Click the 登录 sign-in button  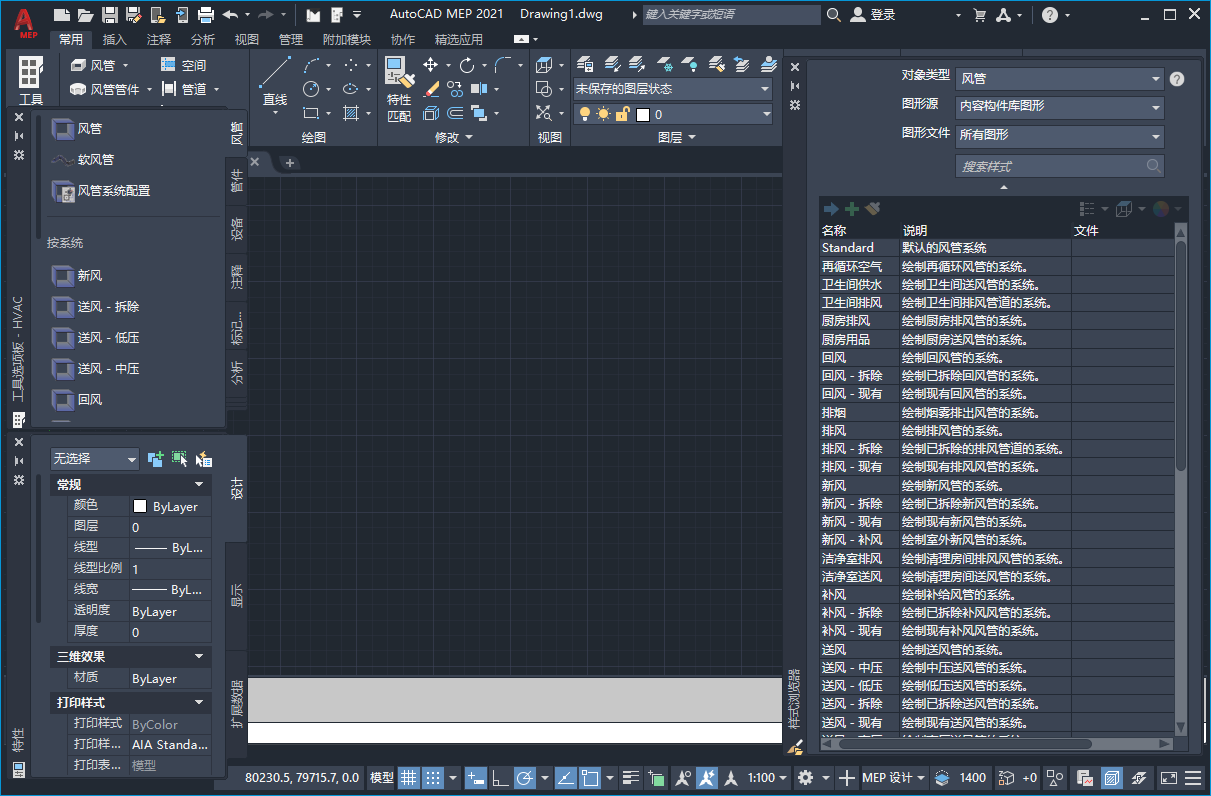(x=873, y=15)
